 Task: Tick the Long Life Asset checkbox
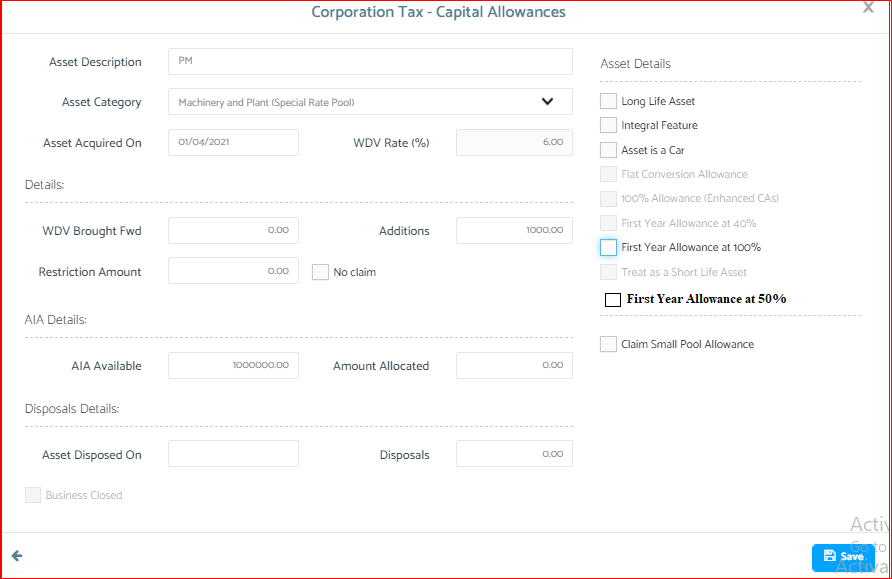tap(608, 101)
